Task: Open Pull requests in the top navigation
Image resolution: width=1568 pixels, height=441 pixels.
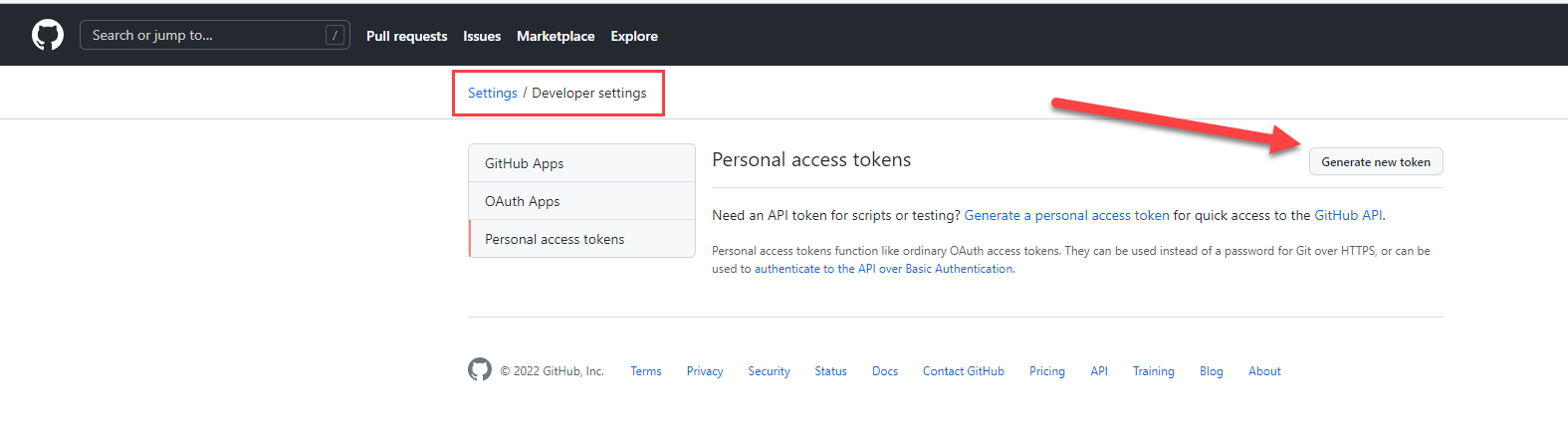Action: point(406,36)
